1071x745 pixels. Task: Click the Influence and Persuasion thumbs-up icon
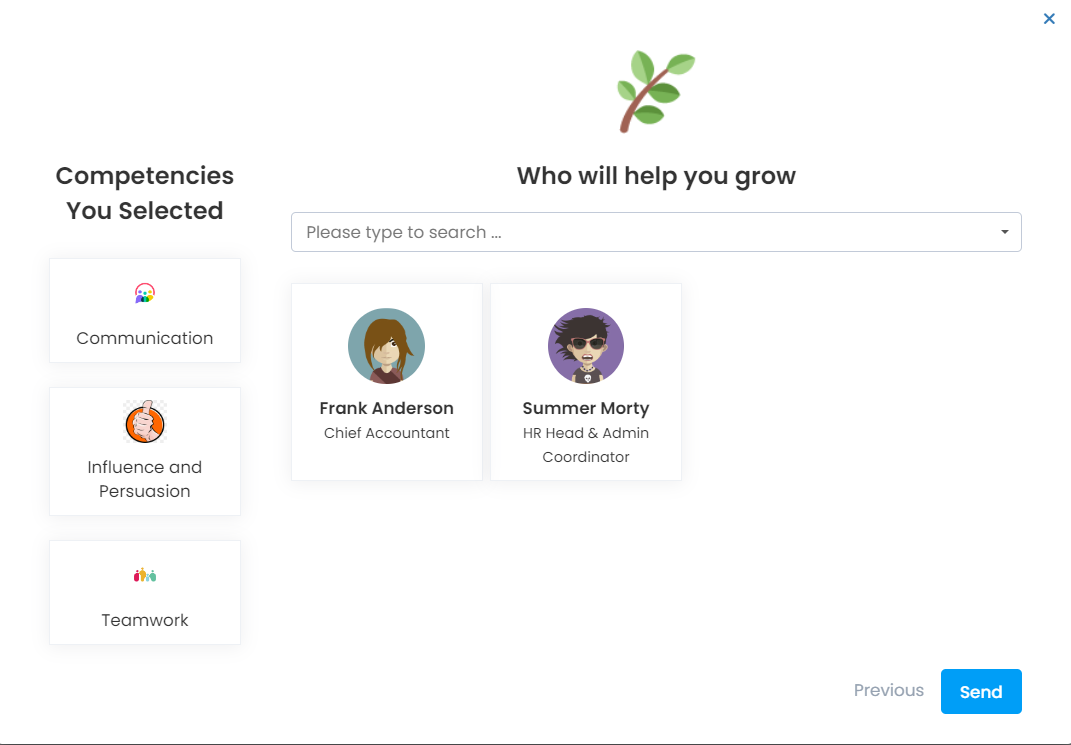[145, 423]
